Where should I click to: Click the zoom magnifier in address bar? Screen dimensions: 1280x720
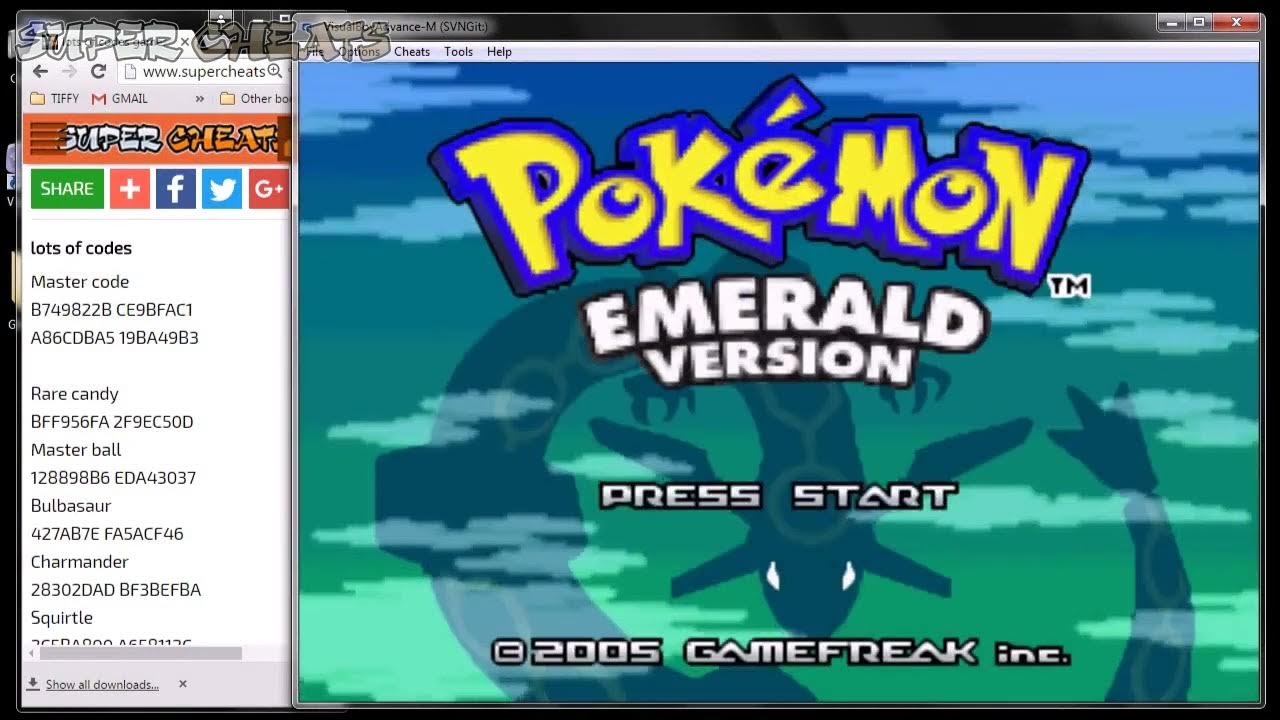pos(274,71)
